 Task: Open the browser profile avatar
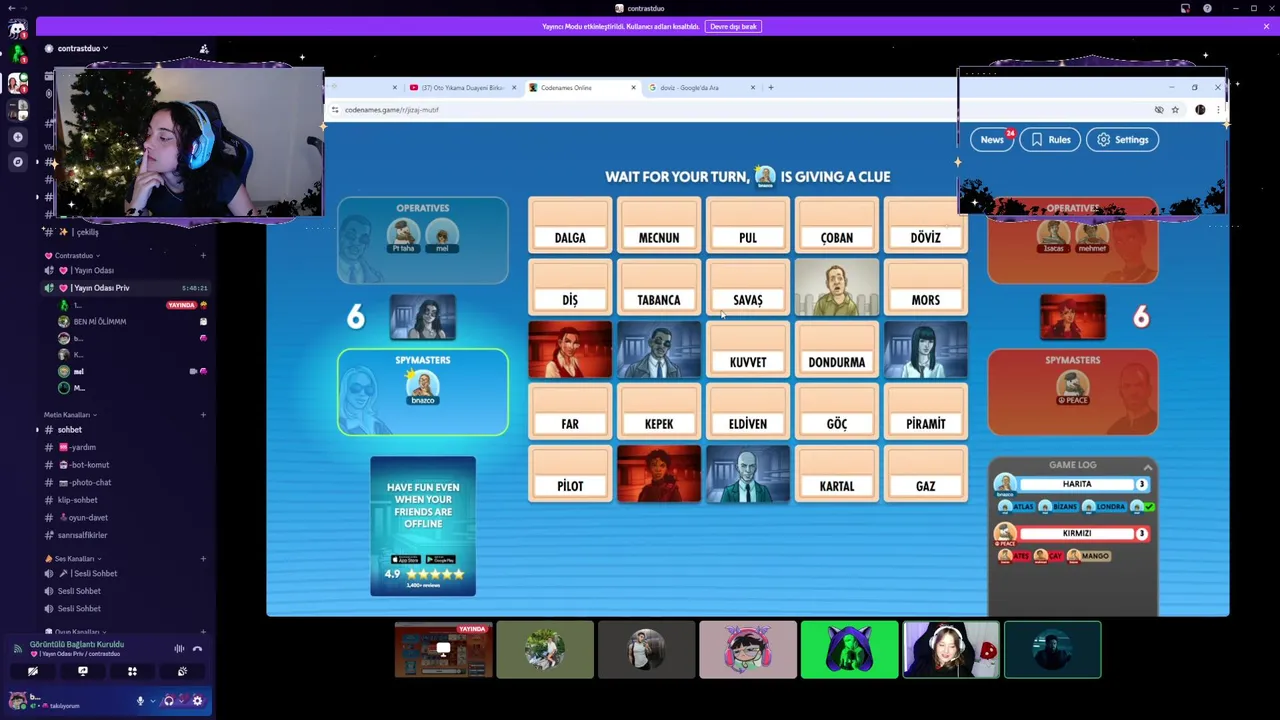[1200, 110]
